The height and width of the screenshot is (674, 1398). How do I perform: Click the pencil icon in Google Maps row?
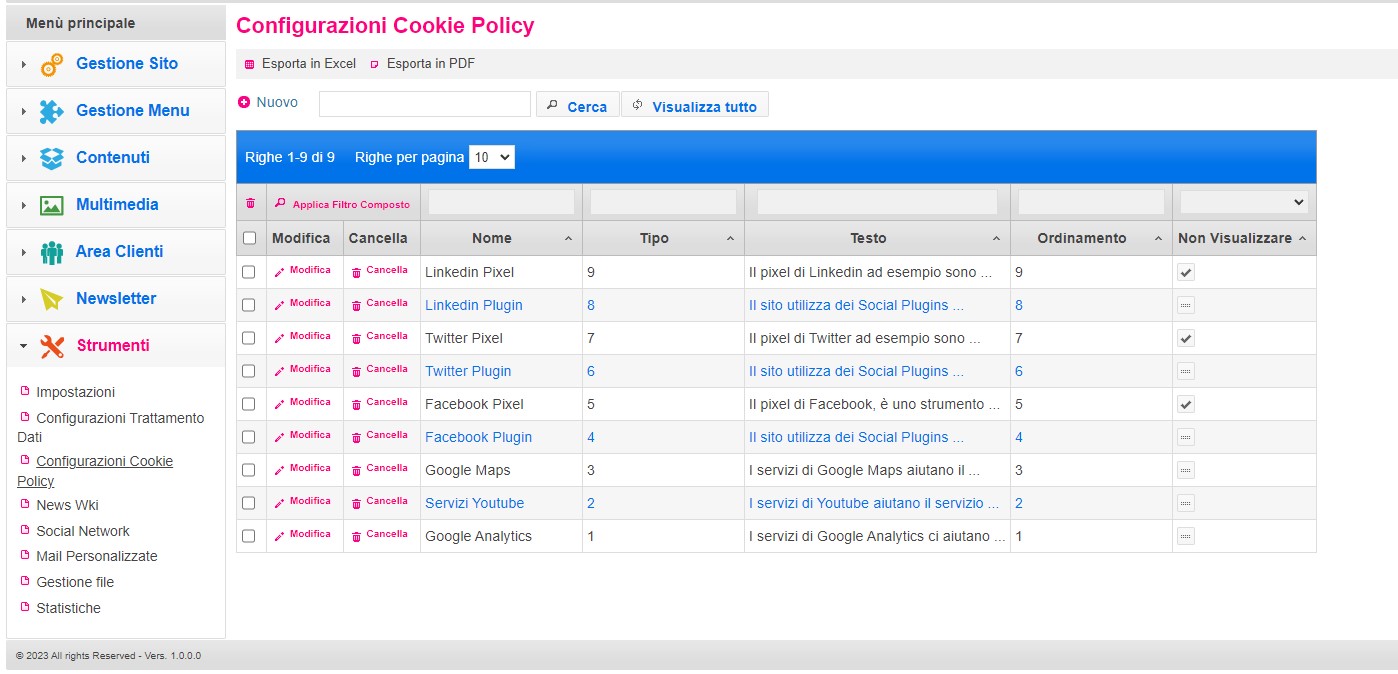[x=280, y=469]
